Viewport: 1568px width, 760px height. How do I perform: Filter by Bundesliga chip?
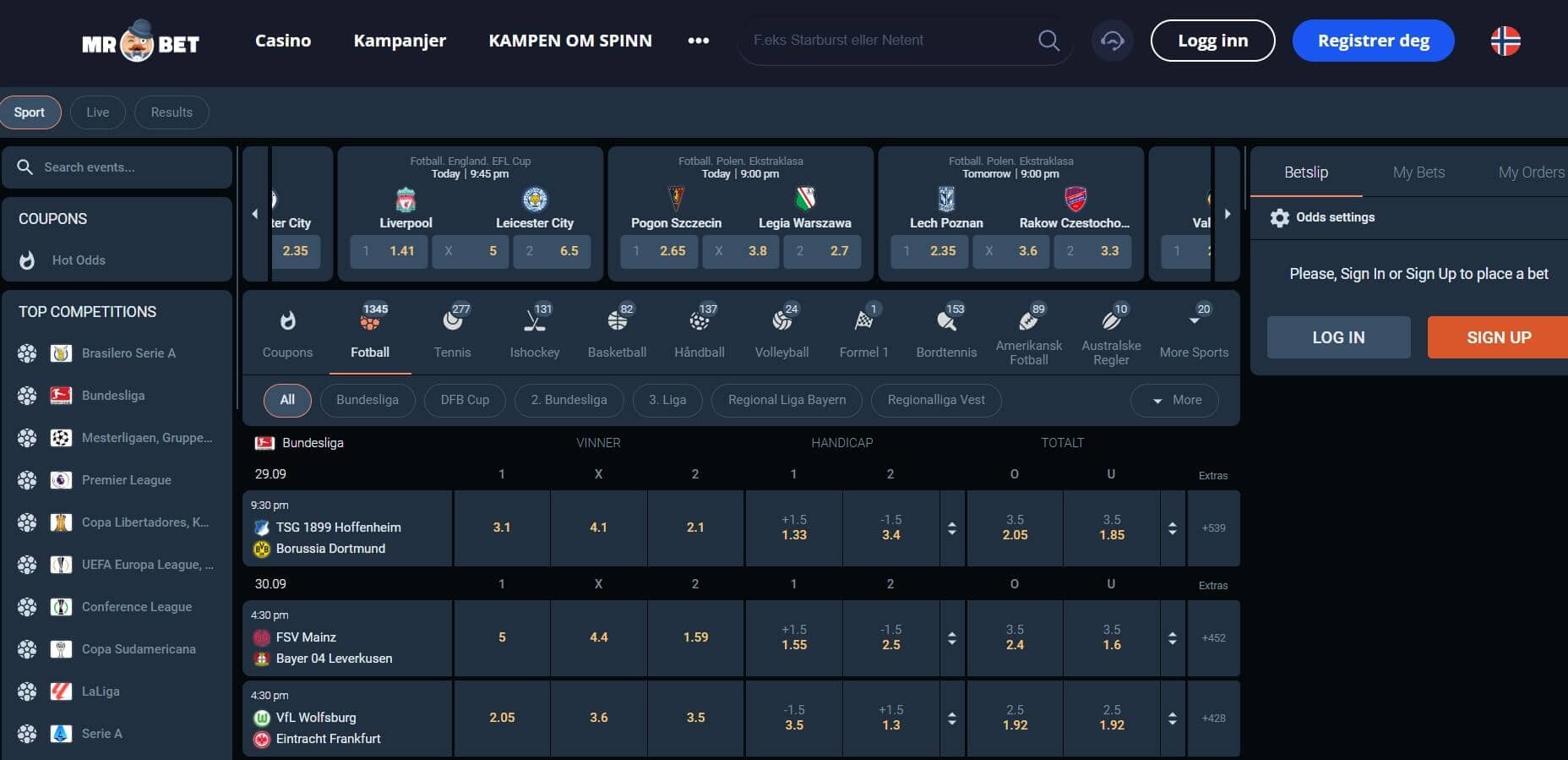[367, 400]
